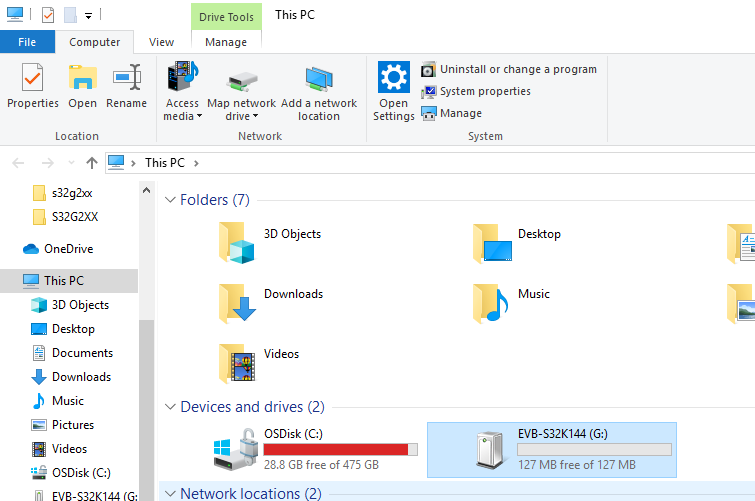755x501 pixels.
Task: Select Pictures in navigation pane
Action: [63, 425]
